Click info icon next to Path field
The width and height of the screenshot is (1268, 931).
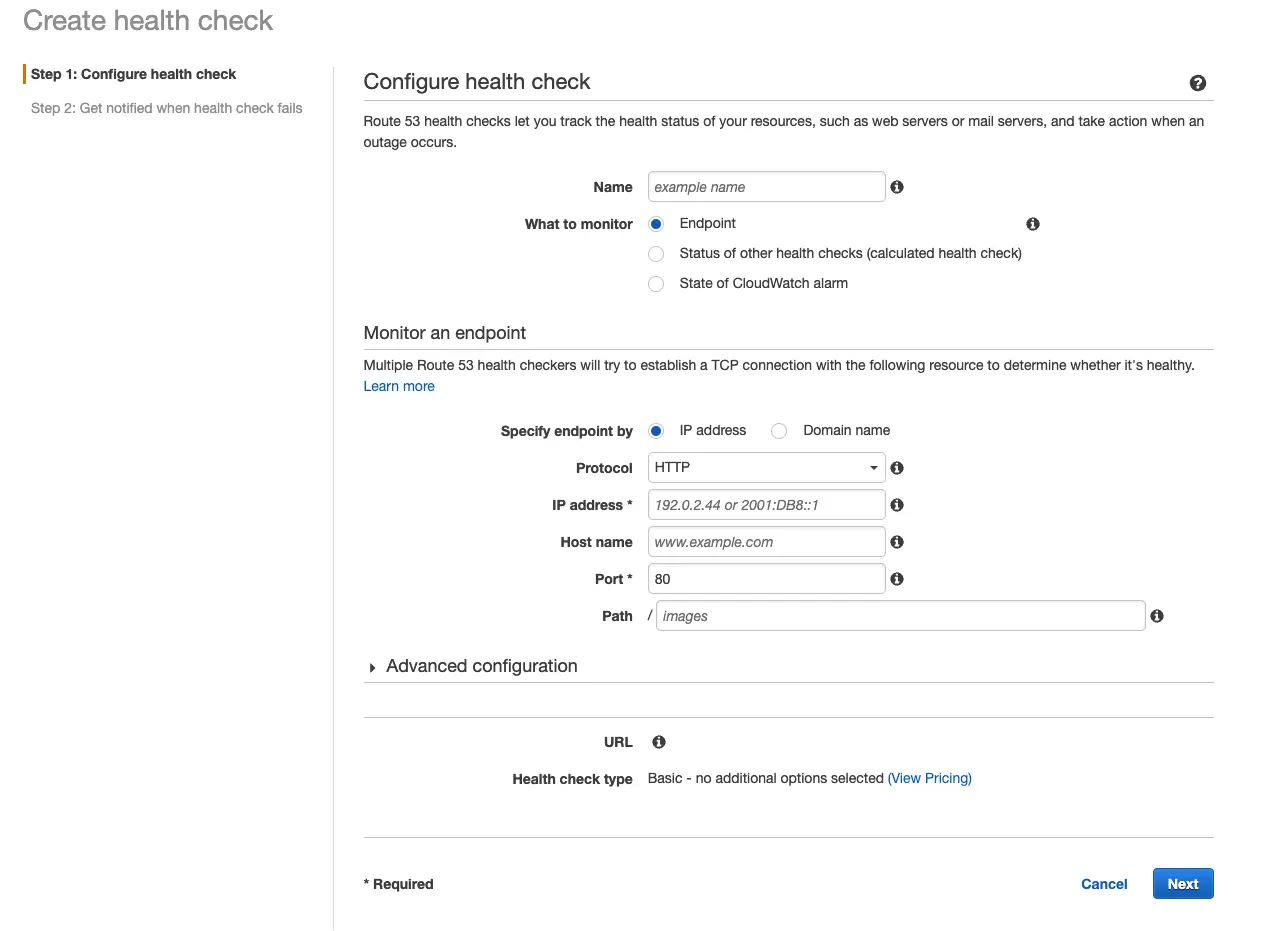(1157, 616)
